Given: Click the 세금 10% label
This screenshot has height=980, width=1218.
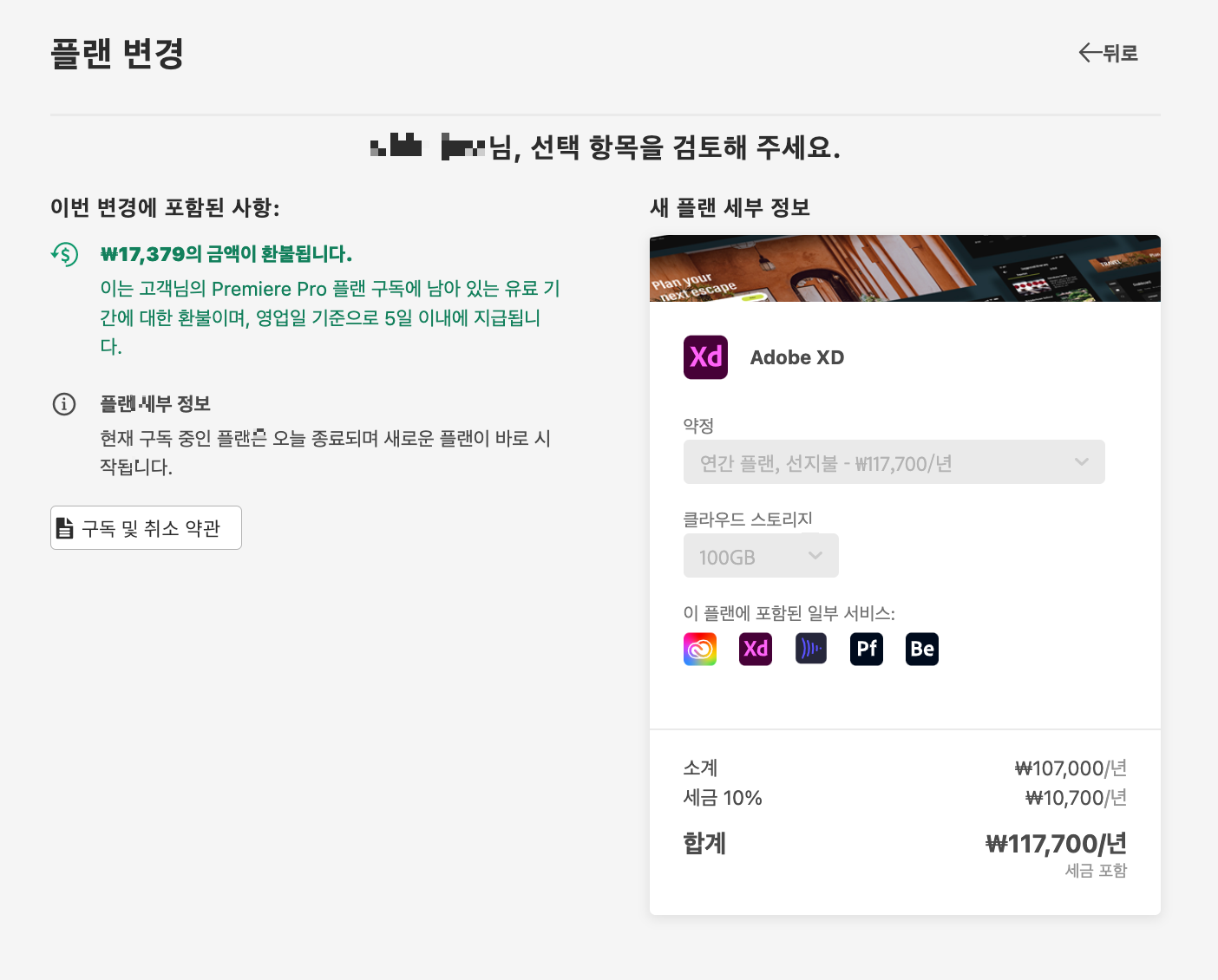Looking at the screenshot, I should coord(723,798).
